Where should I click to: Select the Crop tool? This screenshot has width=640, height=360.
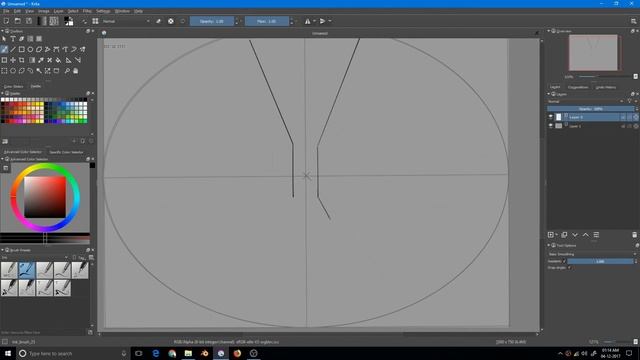(22, 60)
